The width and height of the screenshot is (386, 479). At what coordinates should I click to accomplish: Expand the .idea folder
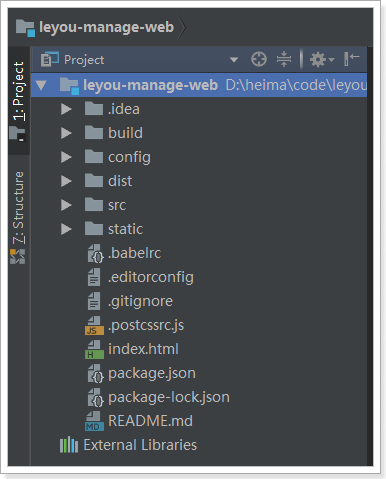(66, 109)
